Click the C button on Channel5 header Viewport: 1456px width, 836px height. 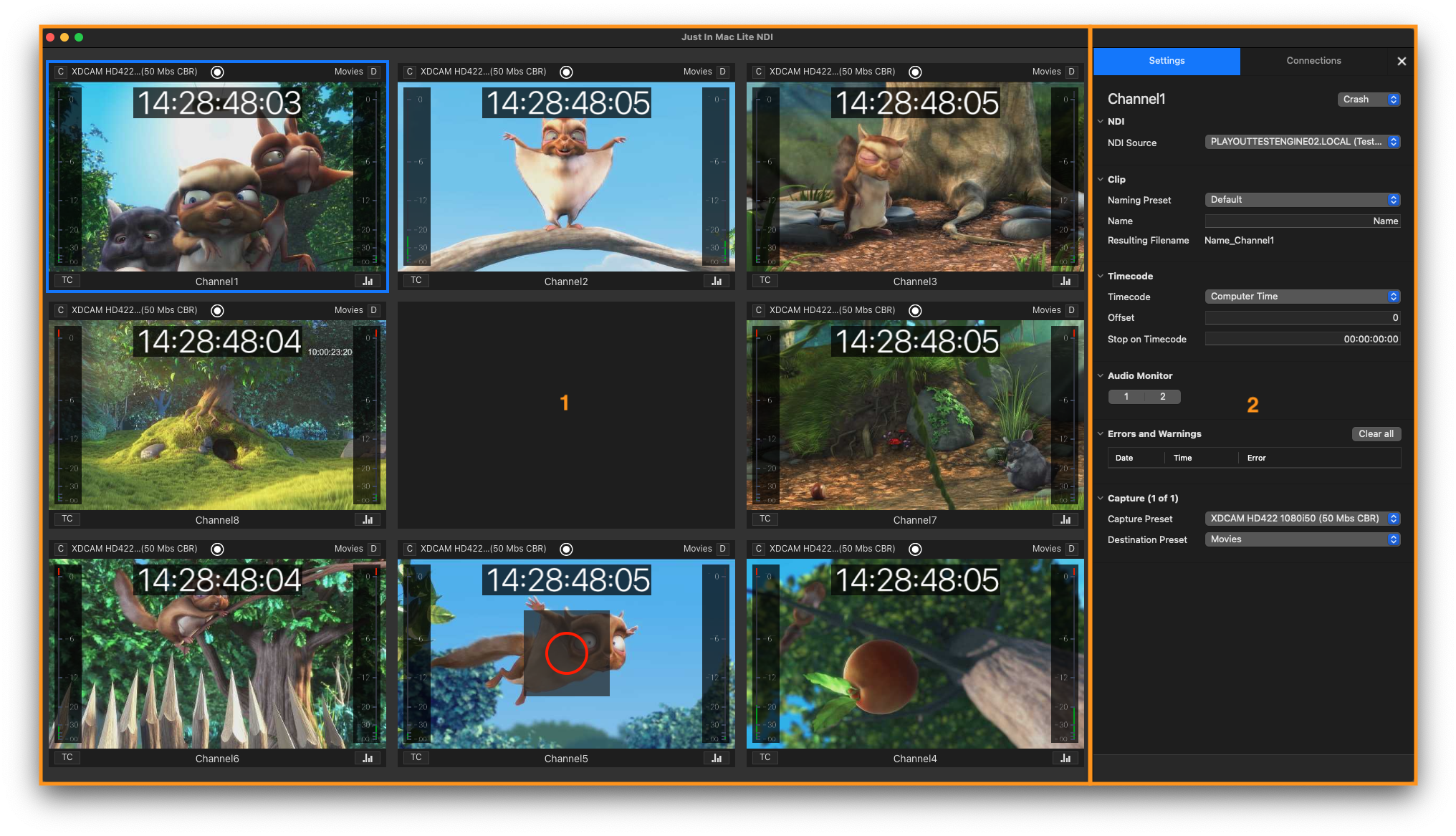point(410,549)
